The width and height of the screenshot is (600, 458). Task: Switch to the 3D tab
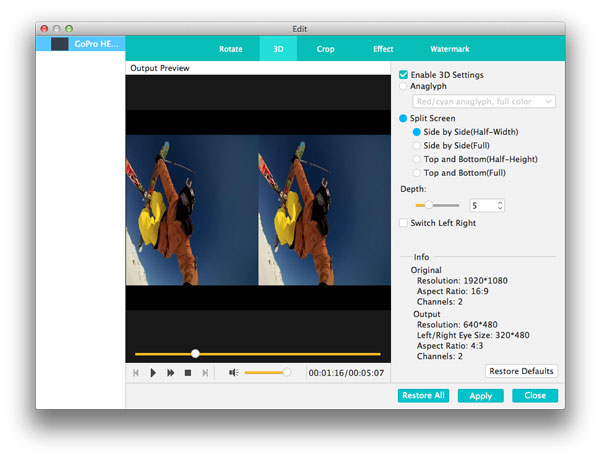[x=278, y=49]
